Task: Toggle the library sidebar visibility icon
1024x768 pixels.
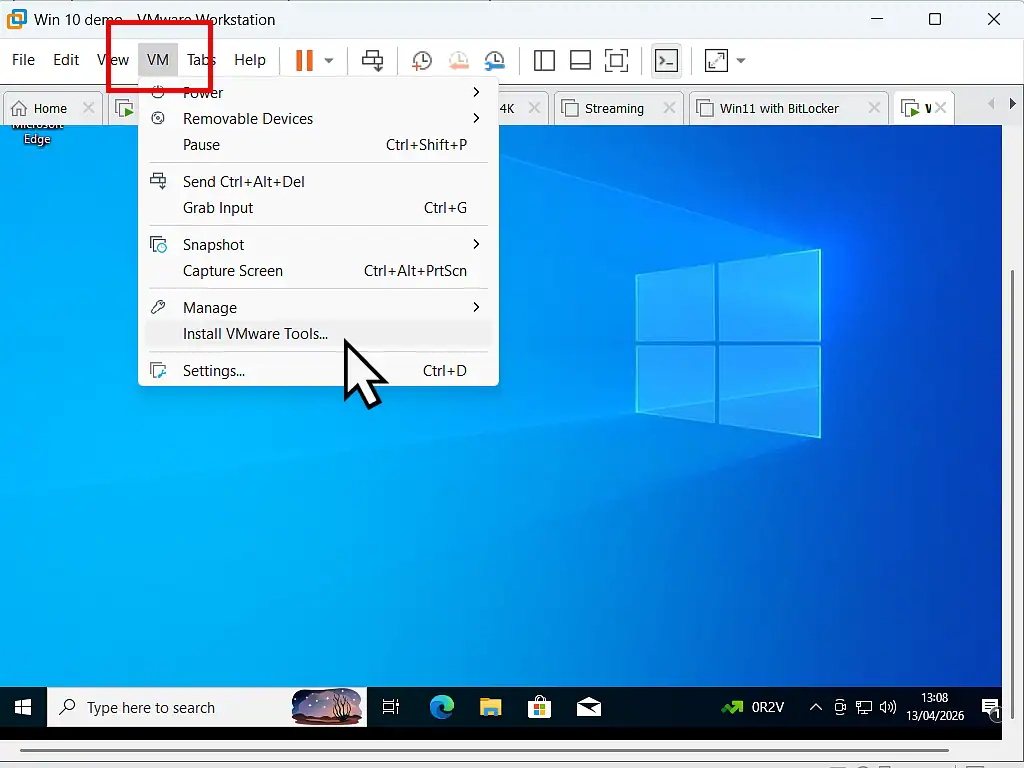Action: (x=544, y=60)
